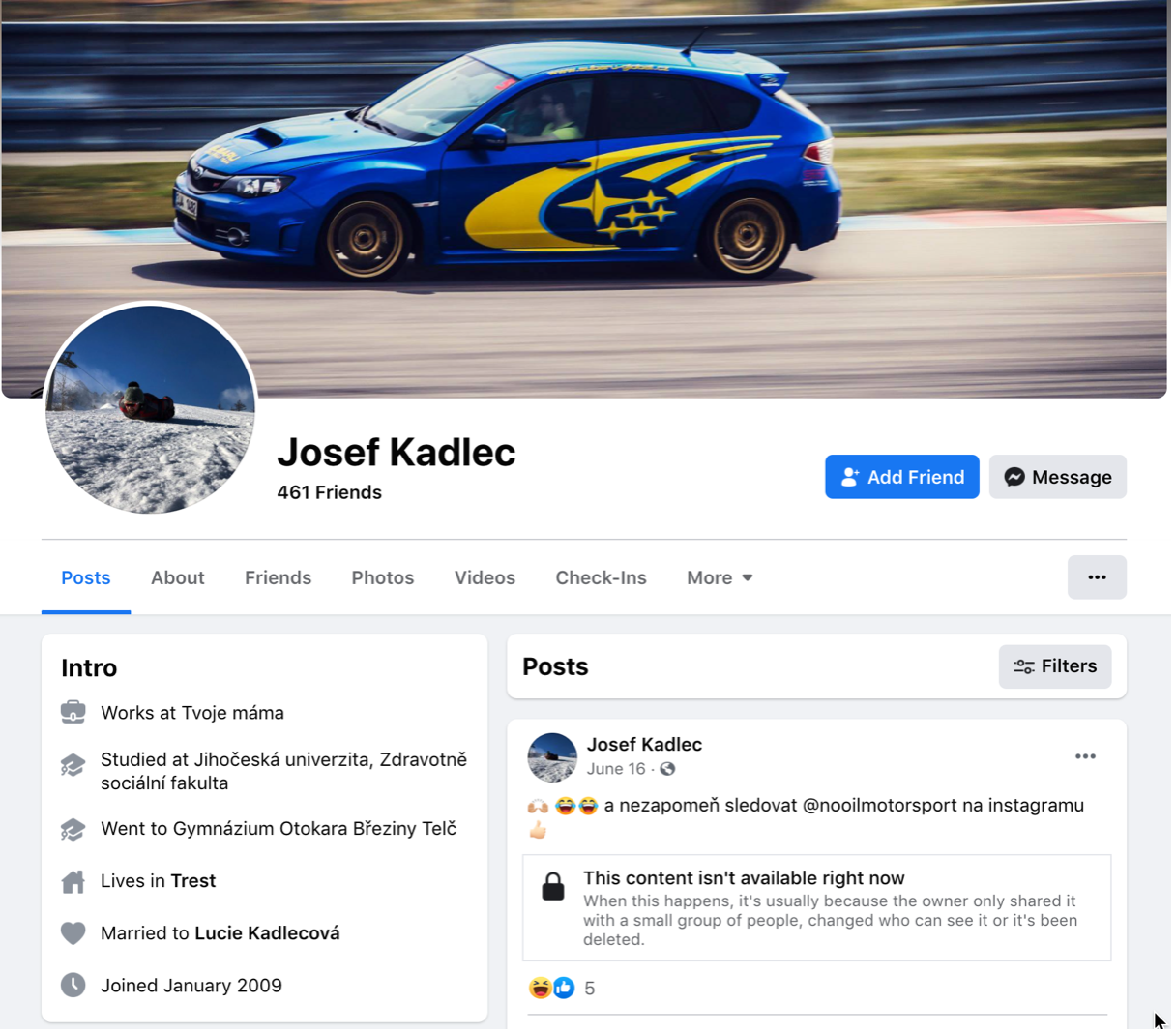Click the briefcase work icon in Intro
The height and width of the screenshot is (1034, 1176).
click(x=73, y=713)
